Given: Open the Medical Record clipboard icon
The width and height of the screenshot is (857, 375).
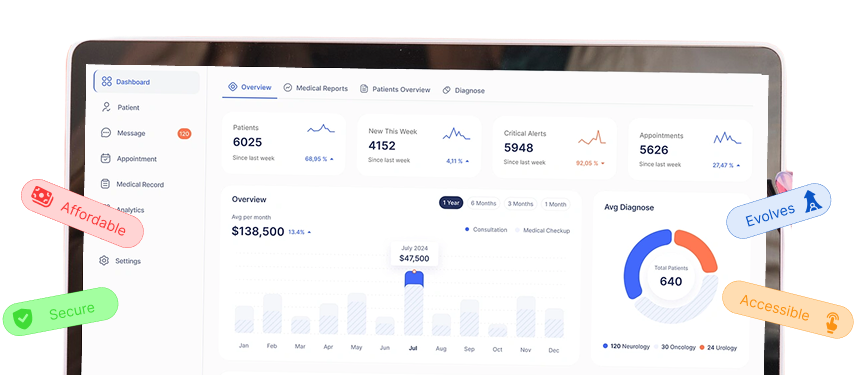Looking at the screenshot, I should click(105, 184).
